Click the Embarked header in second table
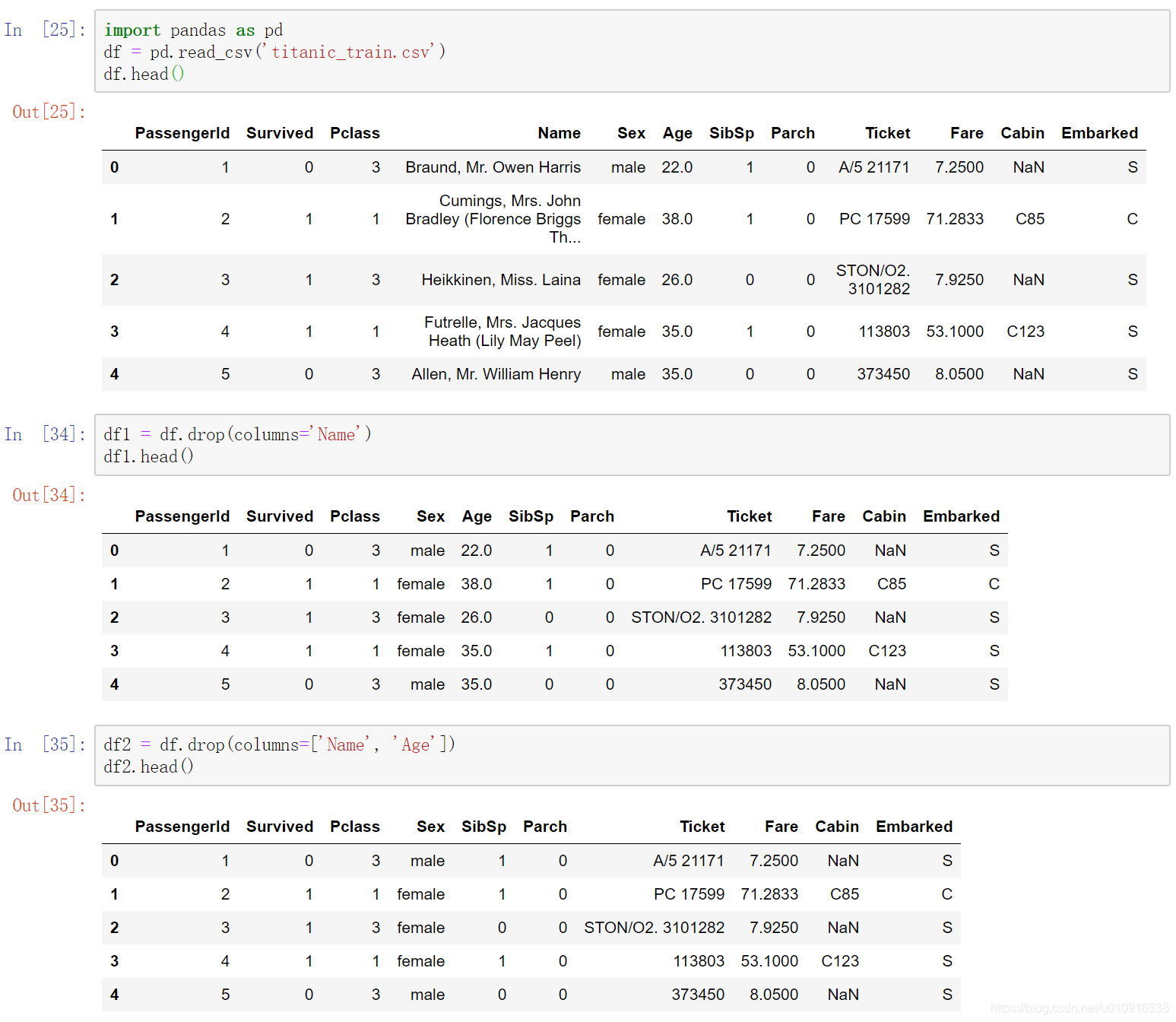Viewport: 1176px width, 1022px height. [961, 516]
